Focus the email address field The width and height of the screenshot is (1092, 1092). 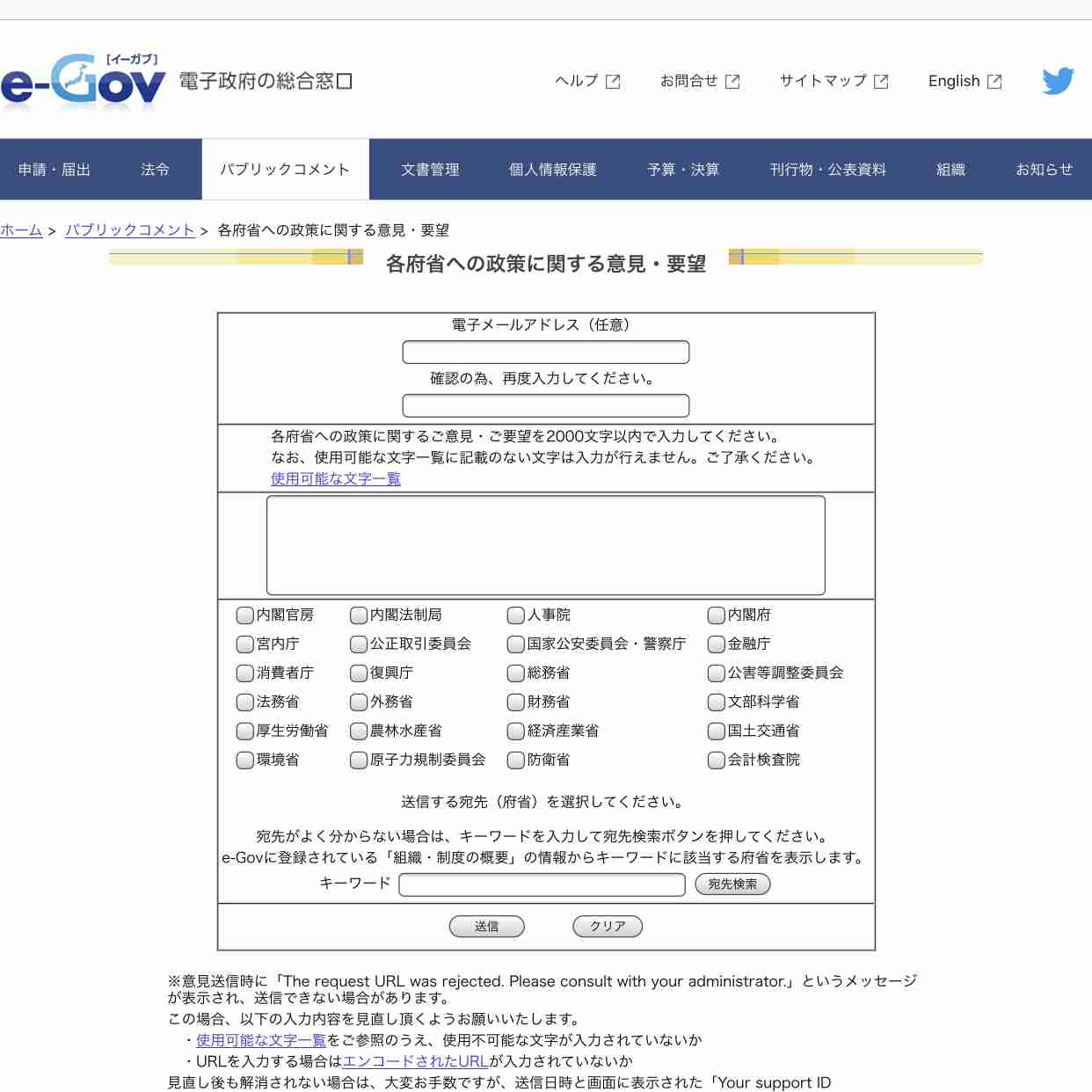click(546, 353)
